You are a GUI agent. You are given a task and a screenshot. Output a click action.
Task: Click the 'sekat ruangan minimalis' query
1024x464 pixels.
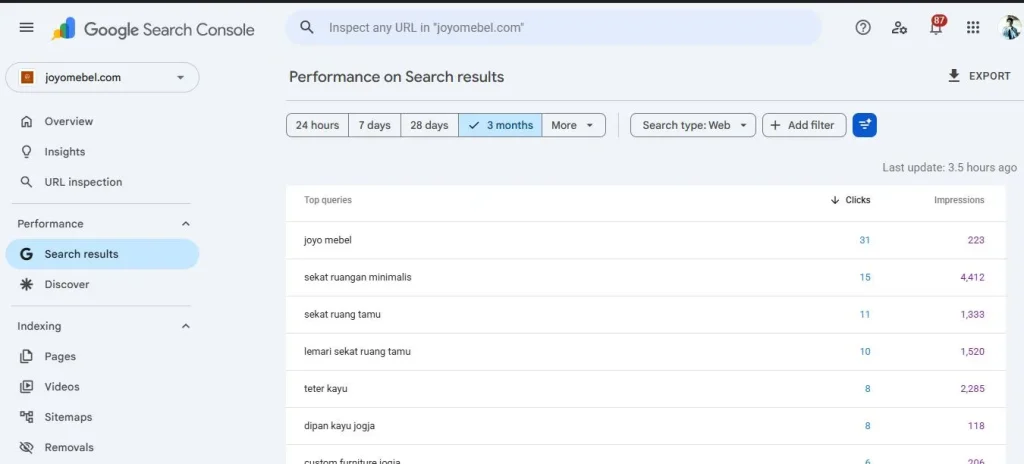(x=357, y=277)
